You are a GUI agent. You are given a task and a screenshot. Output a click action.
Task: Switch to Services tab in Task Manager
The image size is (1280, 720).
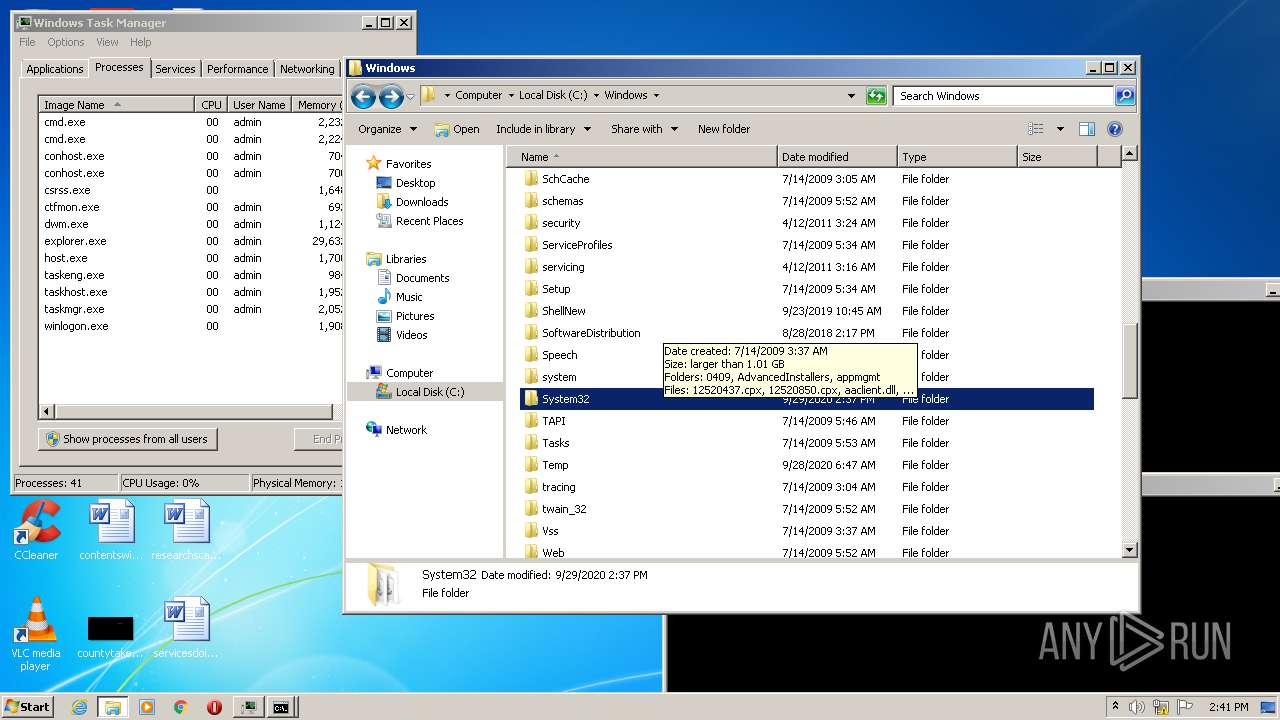[175, 69]
